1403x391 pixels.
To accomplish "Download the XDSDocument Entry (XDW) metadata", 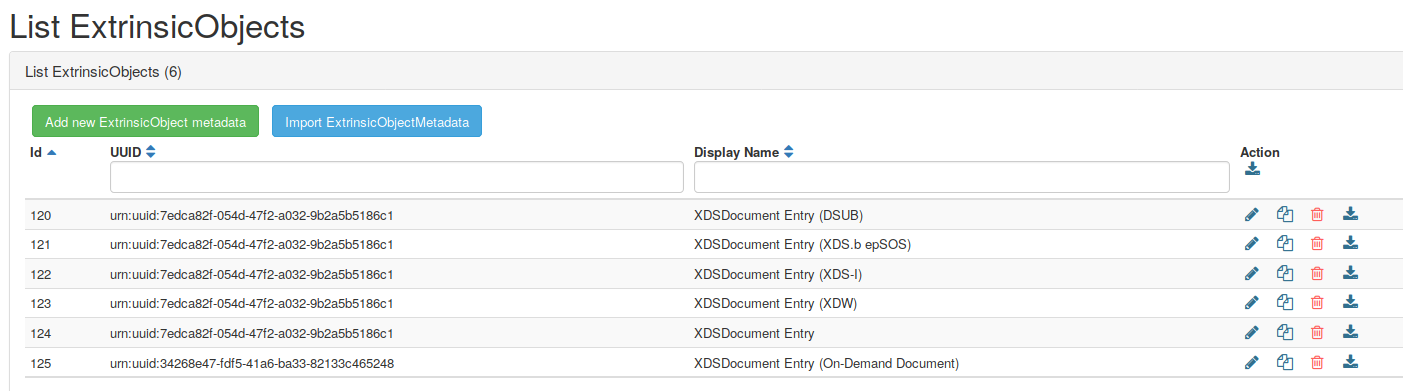I will 1350,302.
